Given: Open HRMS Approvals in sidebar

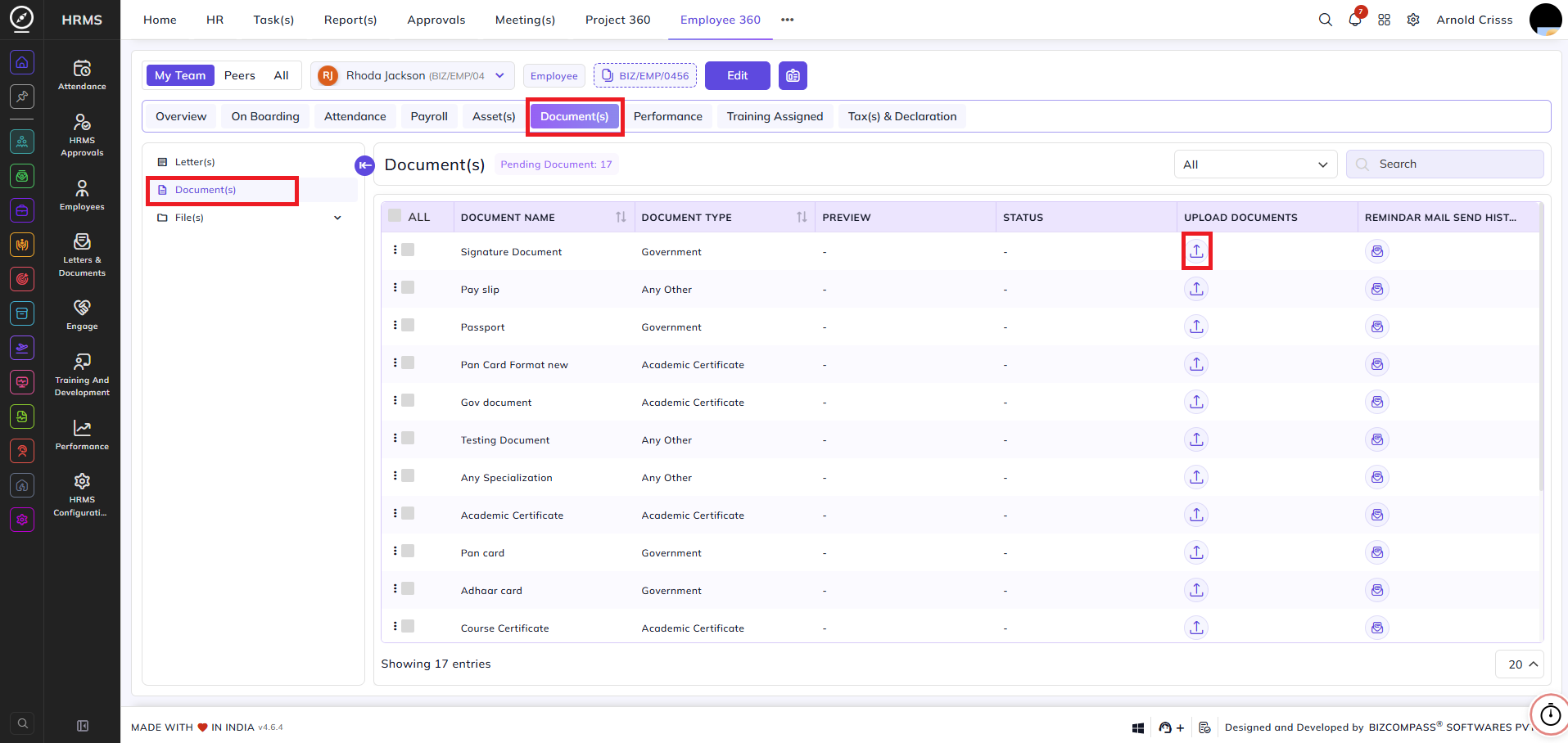Looking at the screenshot, I should (82, 135).
